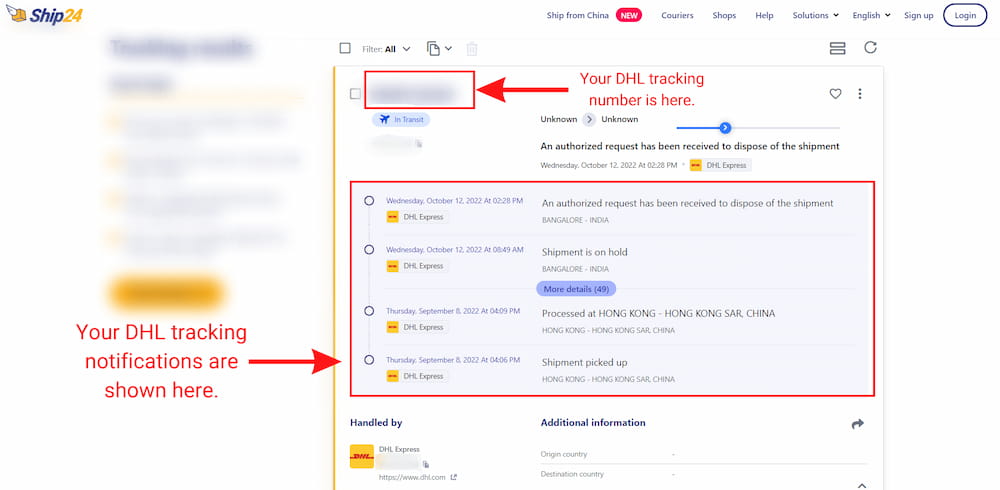Open the three-dot shipment menu
1000x490 pixels.
click(x=860, y=94)
